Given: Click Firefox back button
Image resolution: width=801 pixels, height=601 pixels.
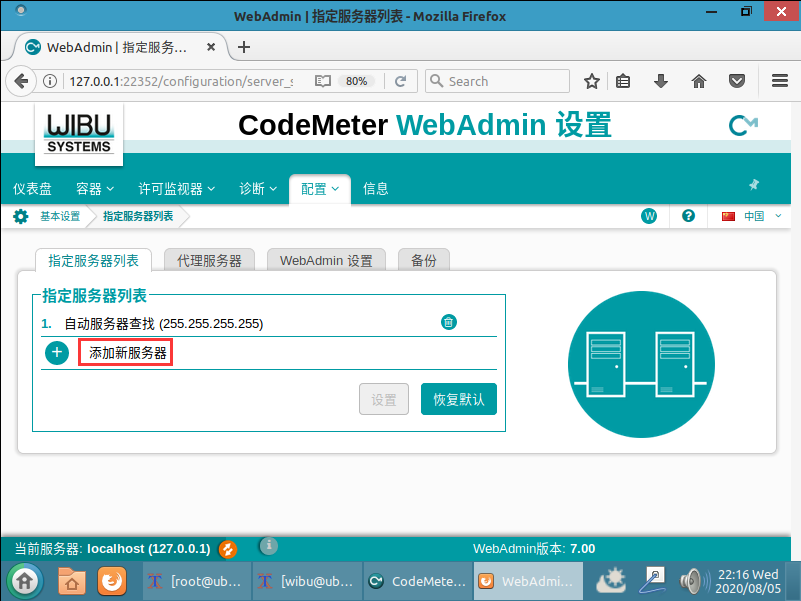Looking at the screenshot, I should 21,81.
